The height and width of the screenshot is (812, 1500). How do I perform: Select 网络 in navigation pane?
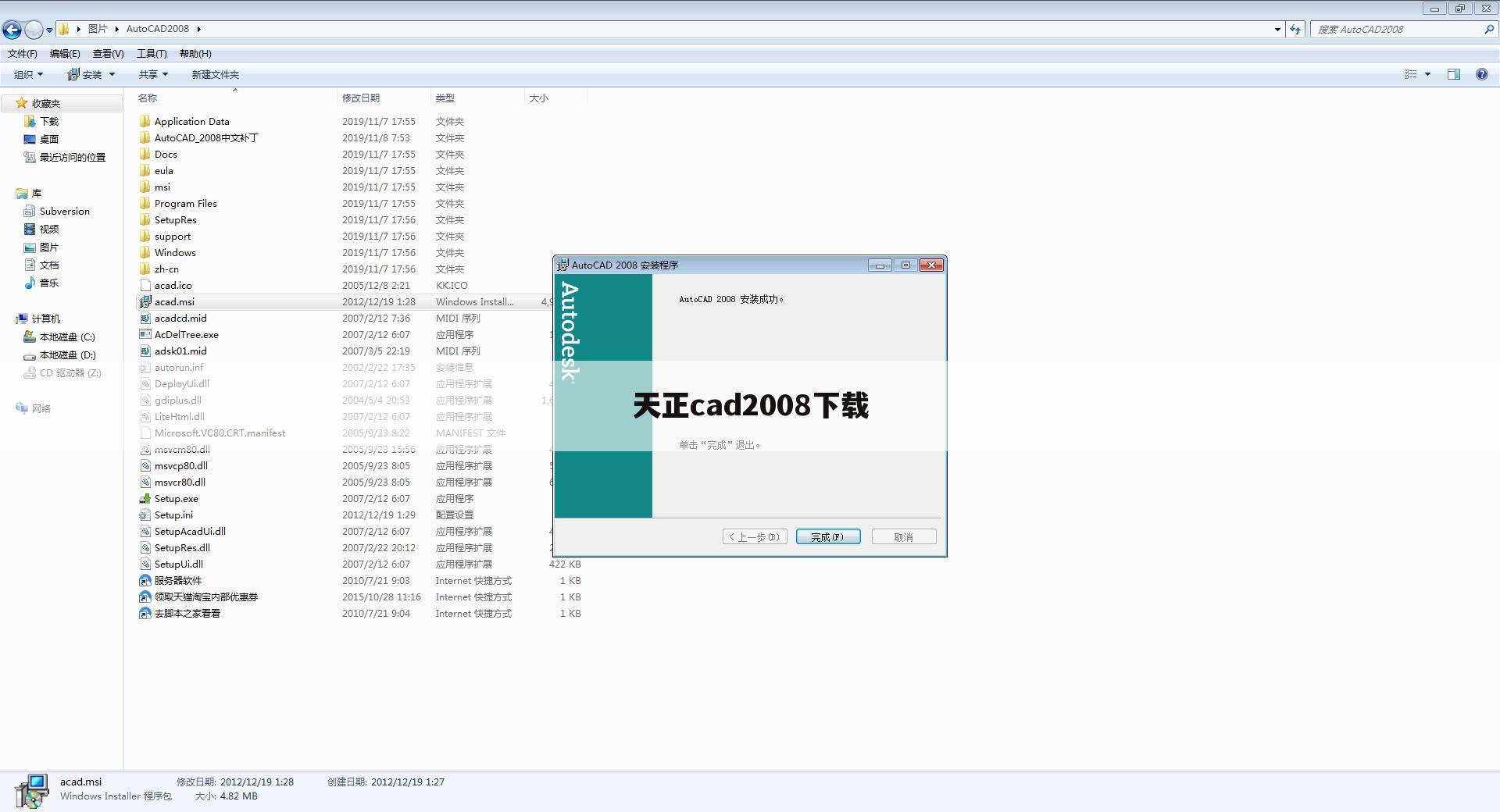pos(41,408)
